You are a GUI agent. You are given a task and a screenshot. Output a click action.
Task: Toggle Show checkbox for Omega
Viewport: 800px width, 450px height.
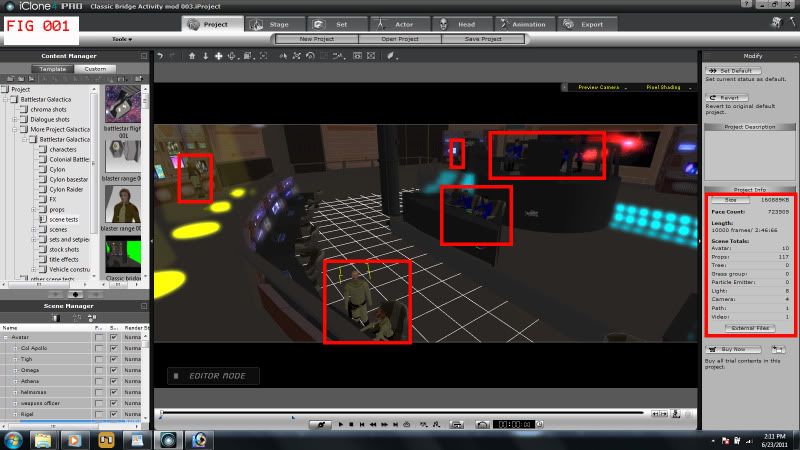[x=114, y=370]
